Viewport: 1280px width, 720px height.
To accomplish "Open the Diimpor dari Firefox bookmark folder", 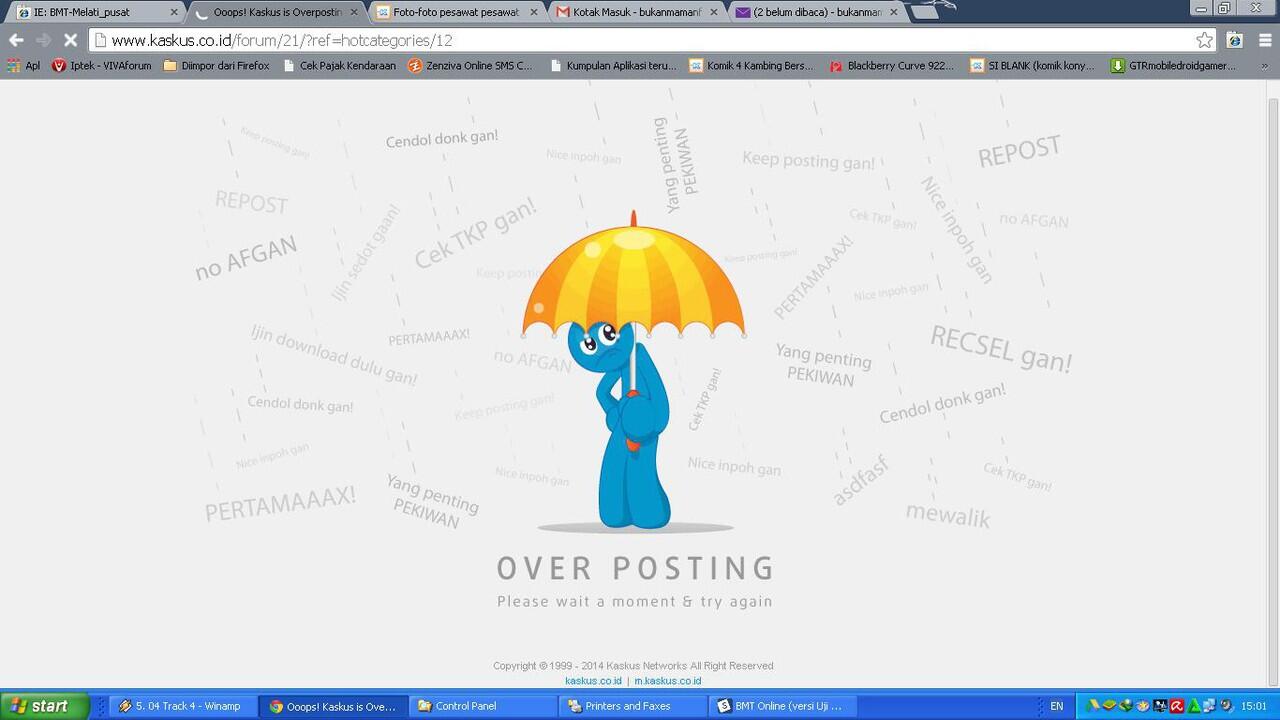I will [x=216, y=66].
